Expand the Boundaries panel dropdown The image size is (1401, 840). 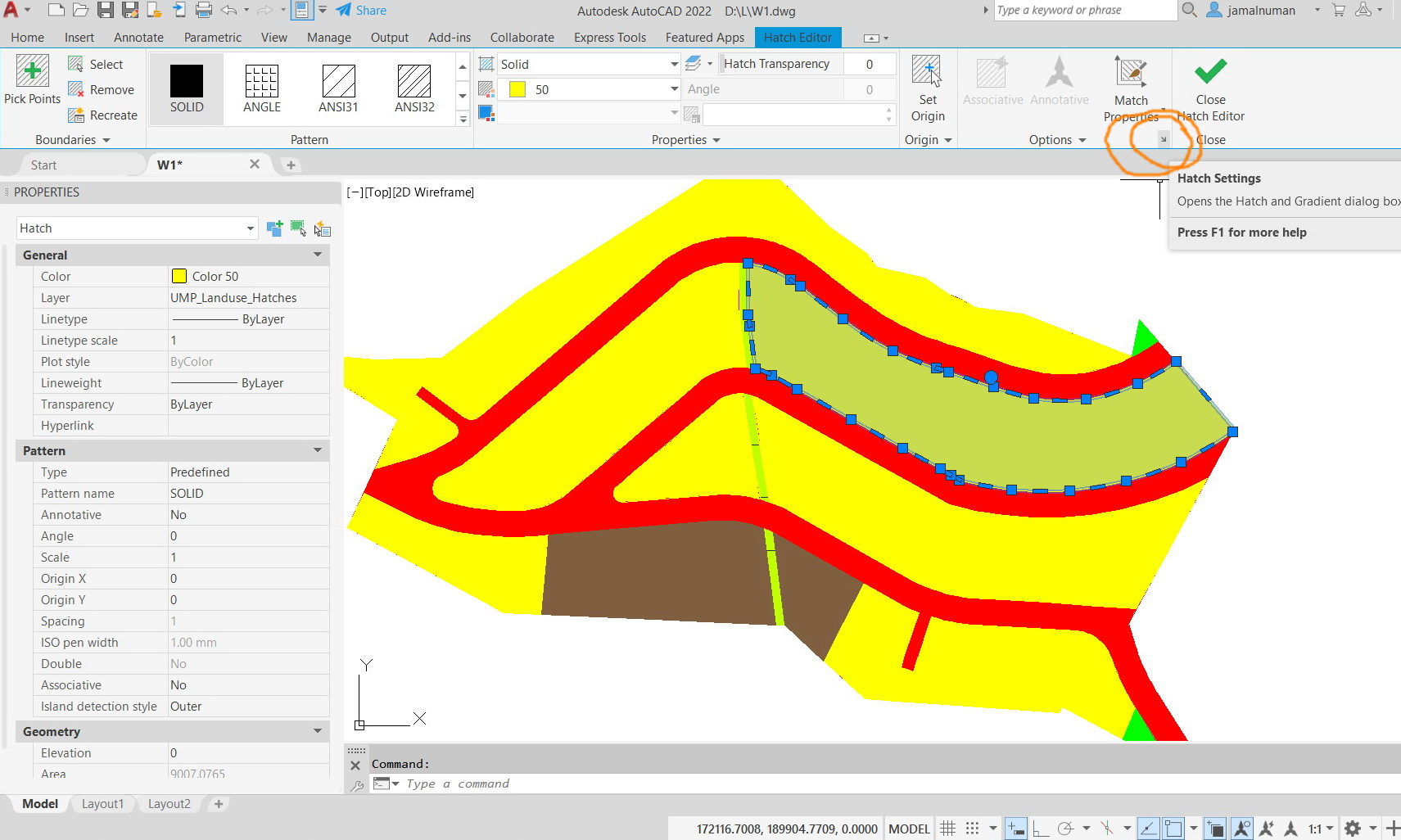click(x=105, y=139)
